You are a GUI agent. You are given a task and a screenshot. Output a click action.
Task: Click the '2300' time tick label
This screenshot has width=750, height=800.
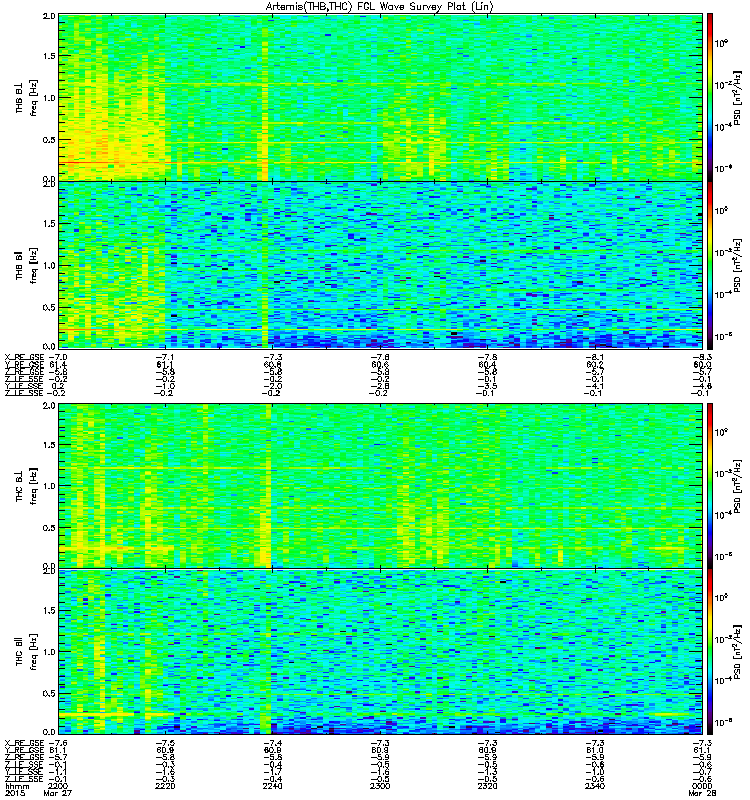(x=380, y=786)
